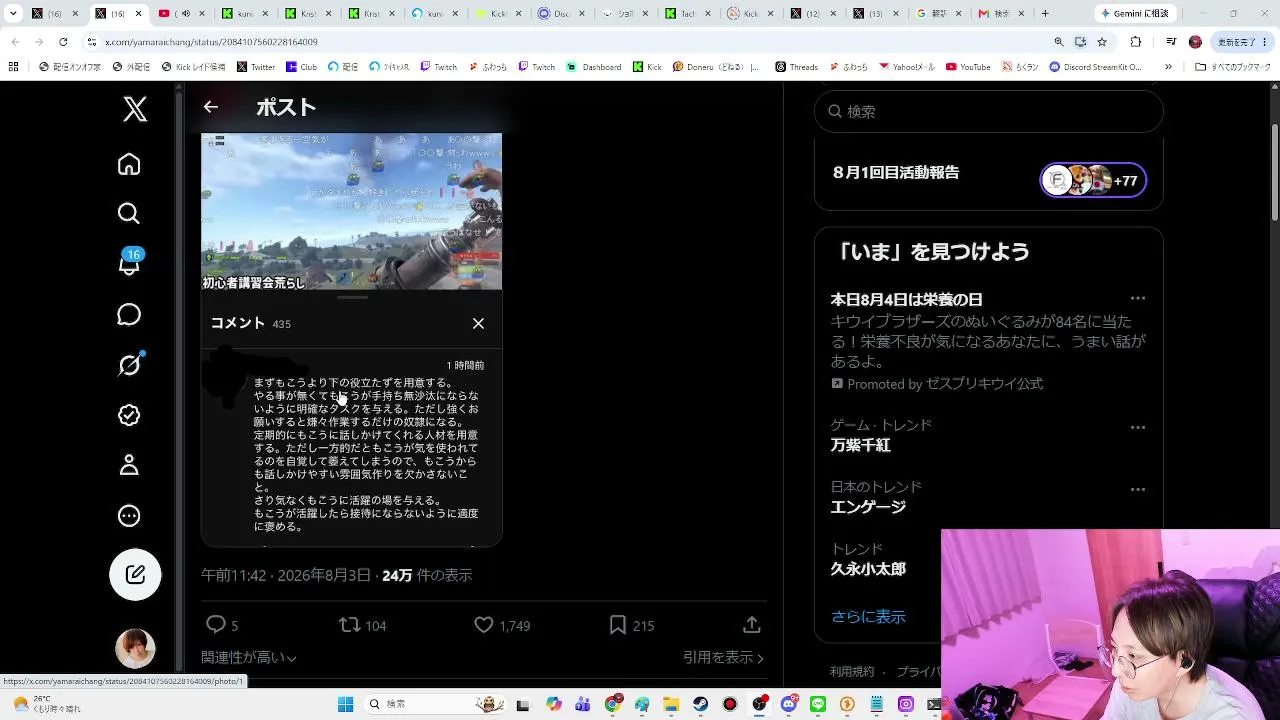Open the 万紫千紅 trend
The image size is (1280, 720).
[x=860, y=445]
